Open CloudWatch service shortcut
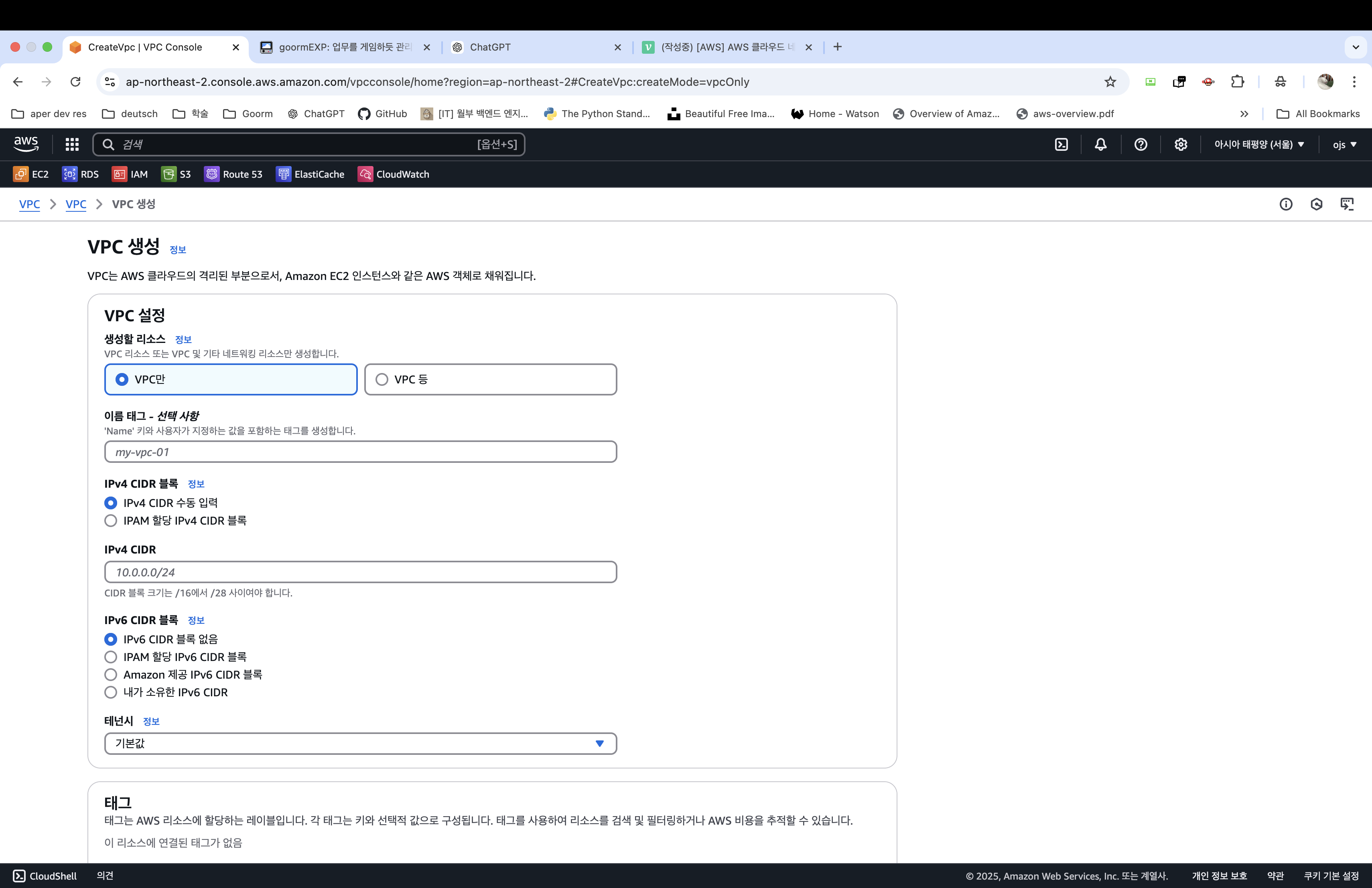The width and height of the screenshot is (1372, 888). click(x=394, y=174)
